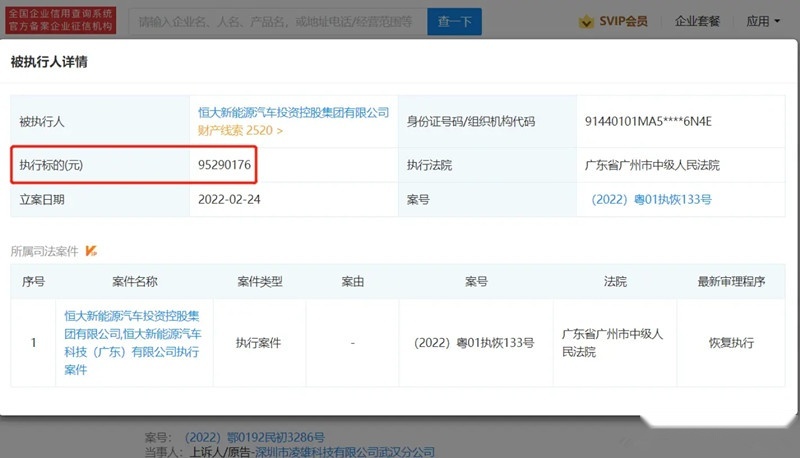The height and width of the screenshot is (458, 800).
Task: Click the 95290176 execution amount value
Action: coord(224,165)
